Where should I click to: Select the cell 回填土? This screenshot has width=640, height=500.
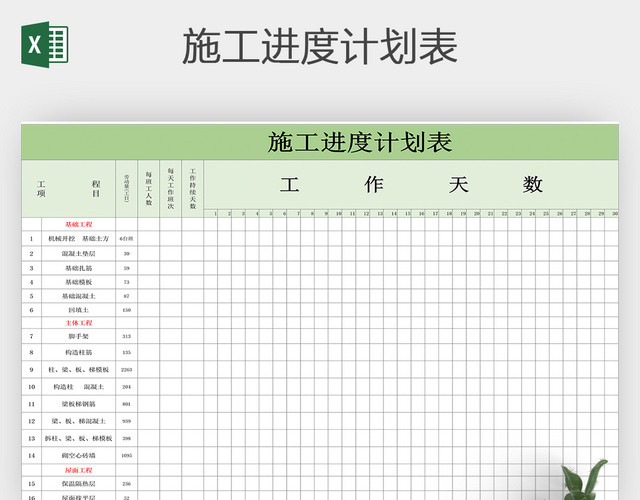[x=79, y=310]
